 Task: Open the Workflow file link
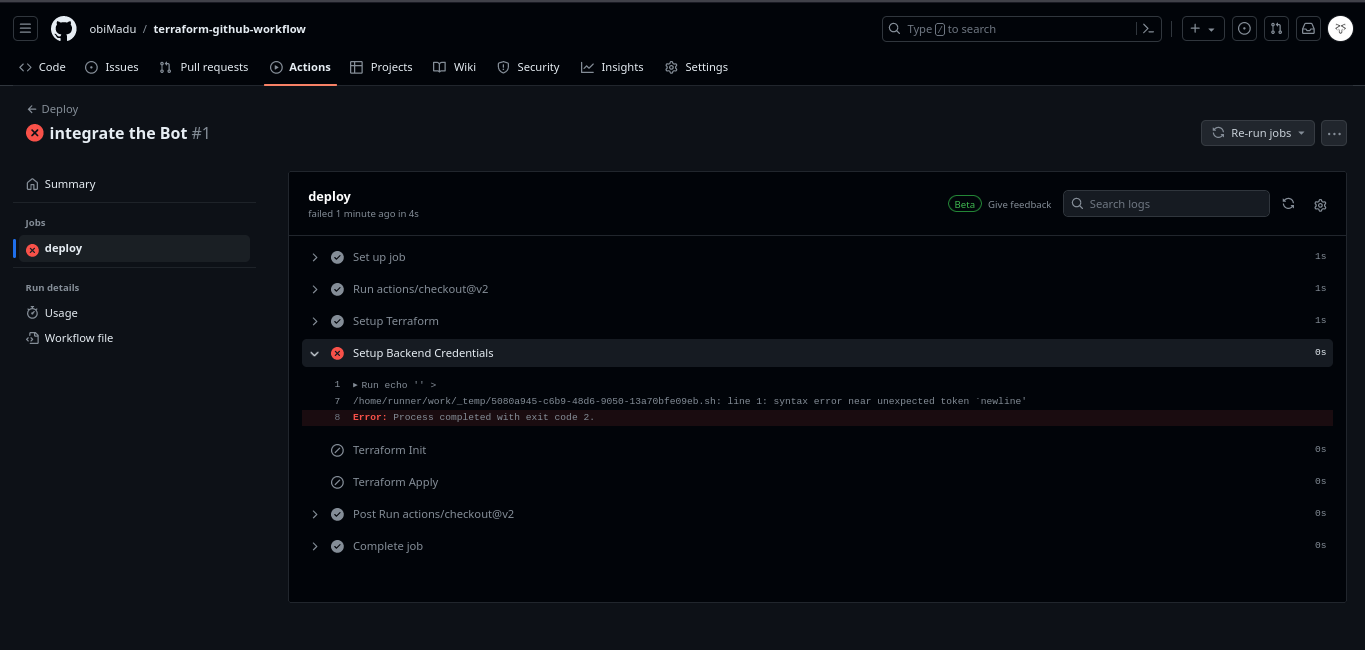(x=133, y=338)
